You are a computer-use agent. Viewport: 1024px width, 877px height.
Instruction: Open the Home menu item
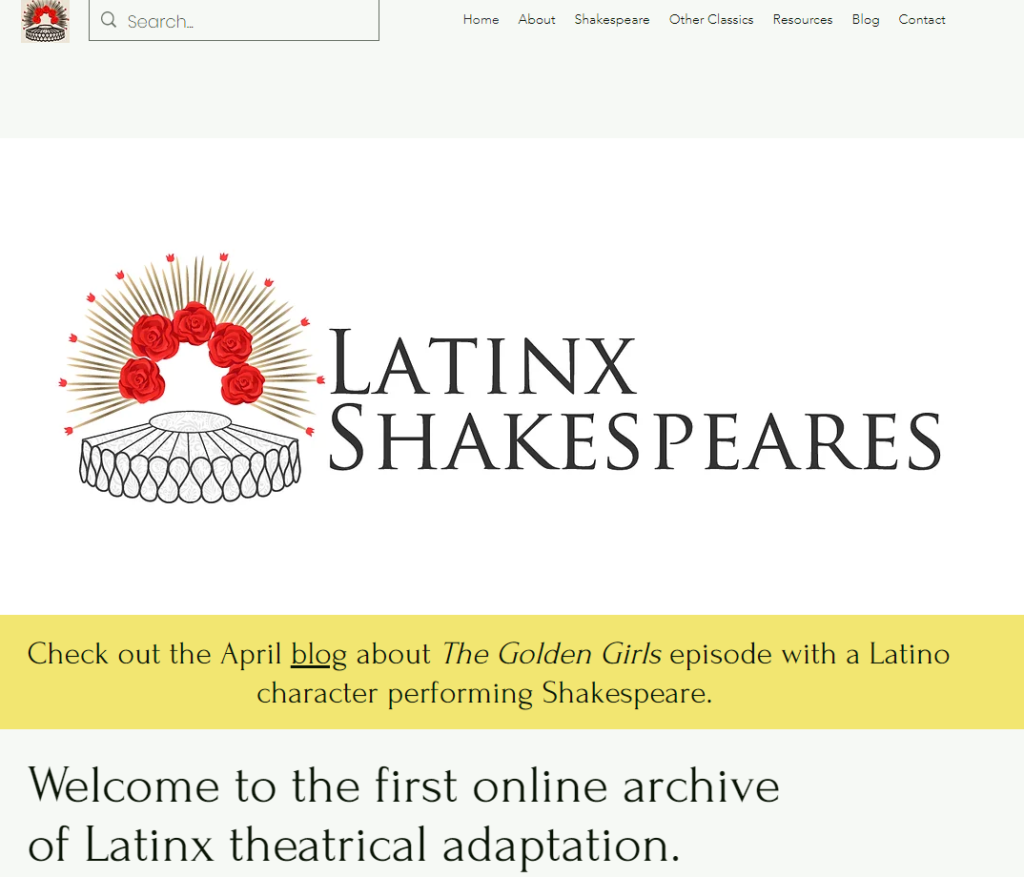[481, 19]
